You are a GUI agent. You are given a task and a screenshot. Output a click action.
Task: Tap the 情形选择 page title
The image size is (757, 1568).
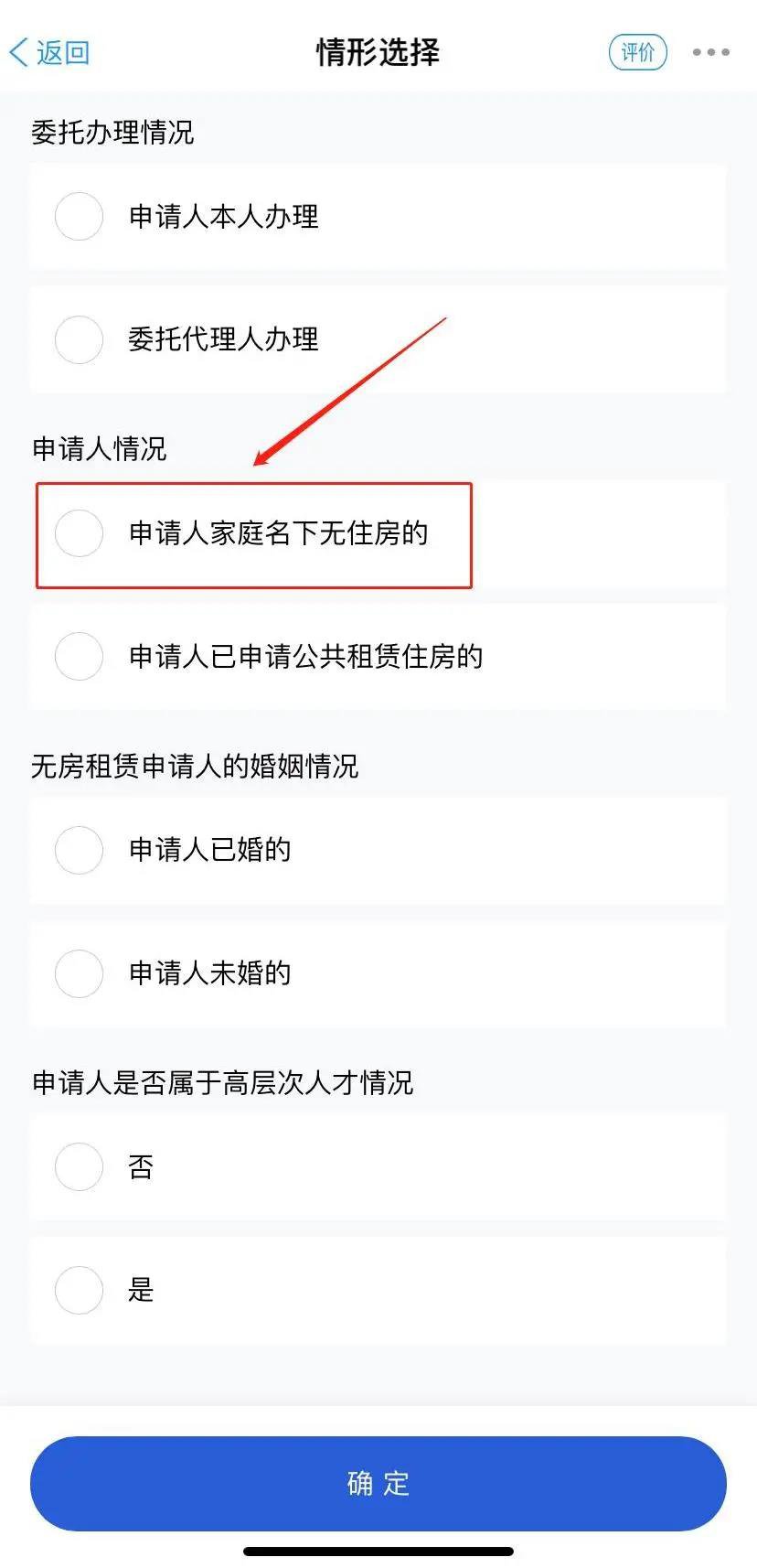click(378, 52)
